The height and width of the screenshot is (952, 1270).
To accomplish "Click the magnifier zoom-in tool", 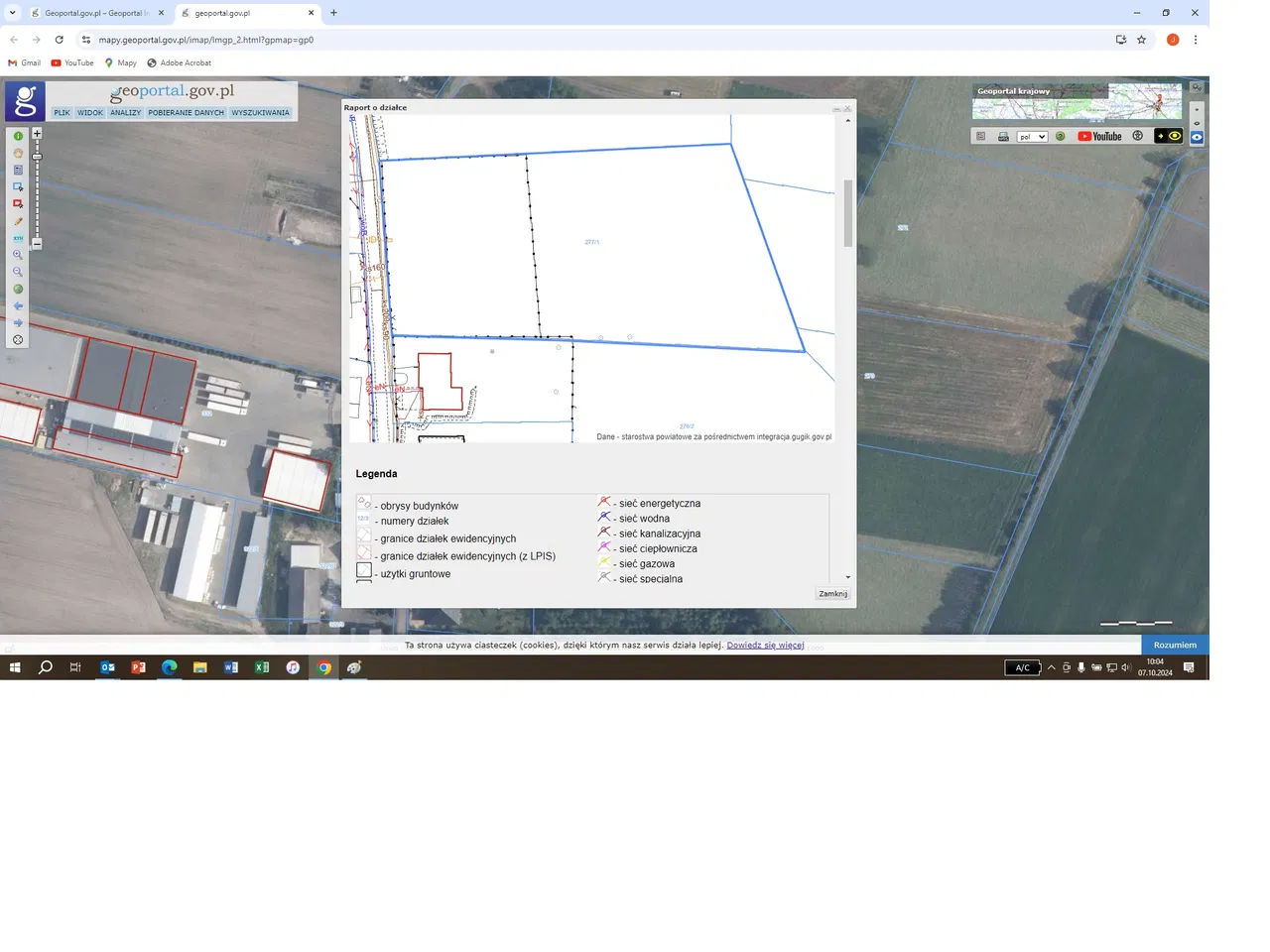I will tap(18, 255).
